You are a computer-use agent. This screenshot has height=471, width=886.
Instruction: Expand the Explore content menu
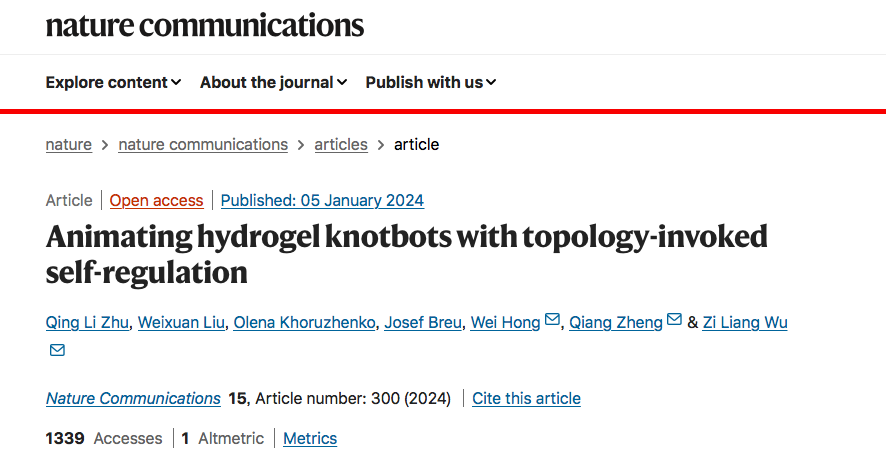point(113,82)
